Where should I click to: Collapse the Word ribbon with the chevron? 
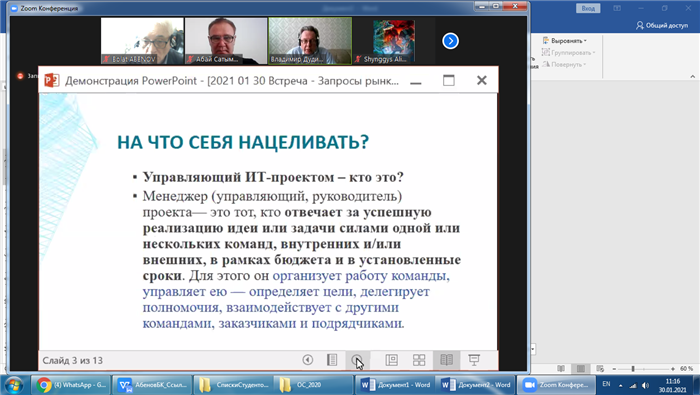tap(692, 76)
